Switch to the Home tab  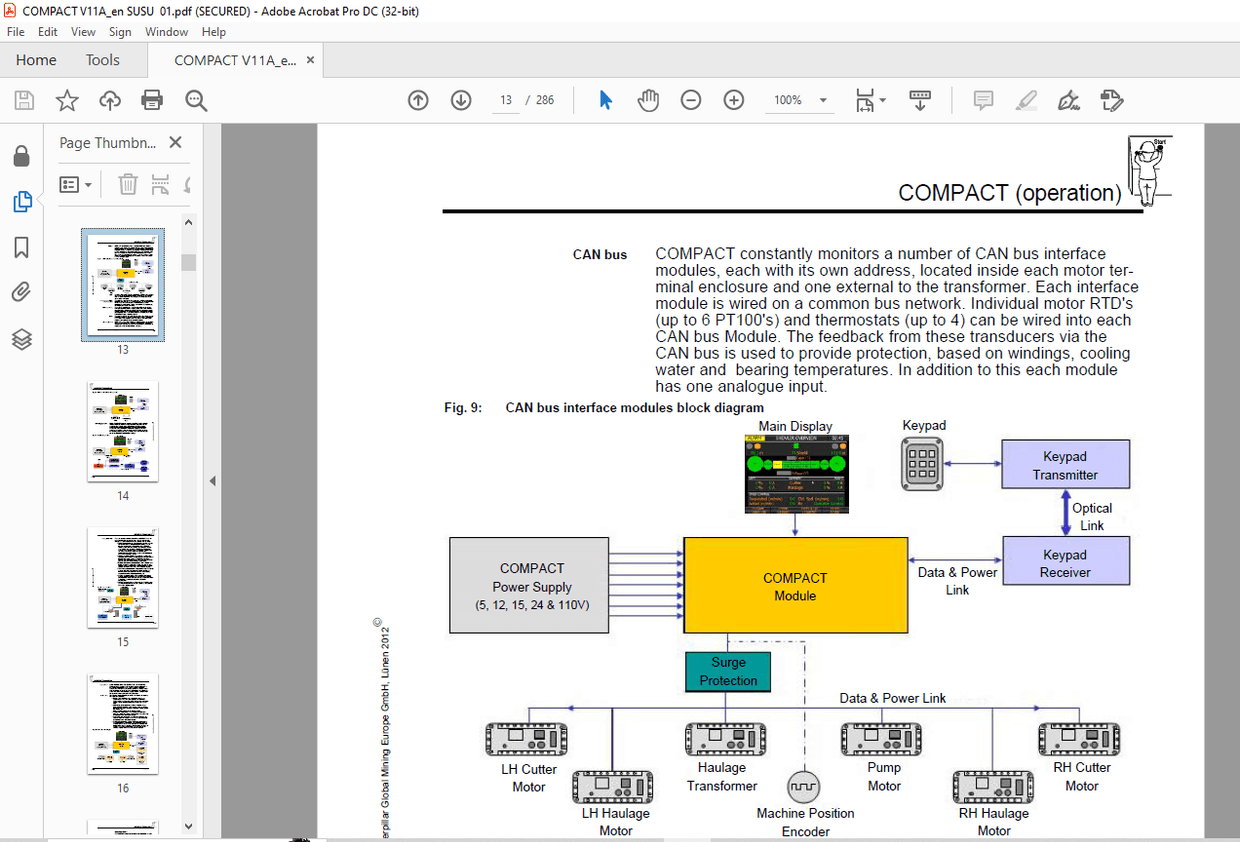coord(36,60)
